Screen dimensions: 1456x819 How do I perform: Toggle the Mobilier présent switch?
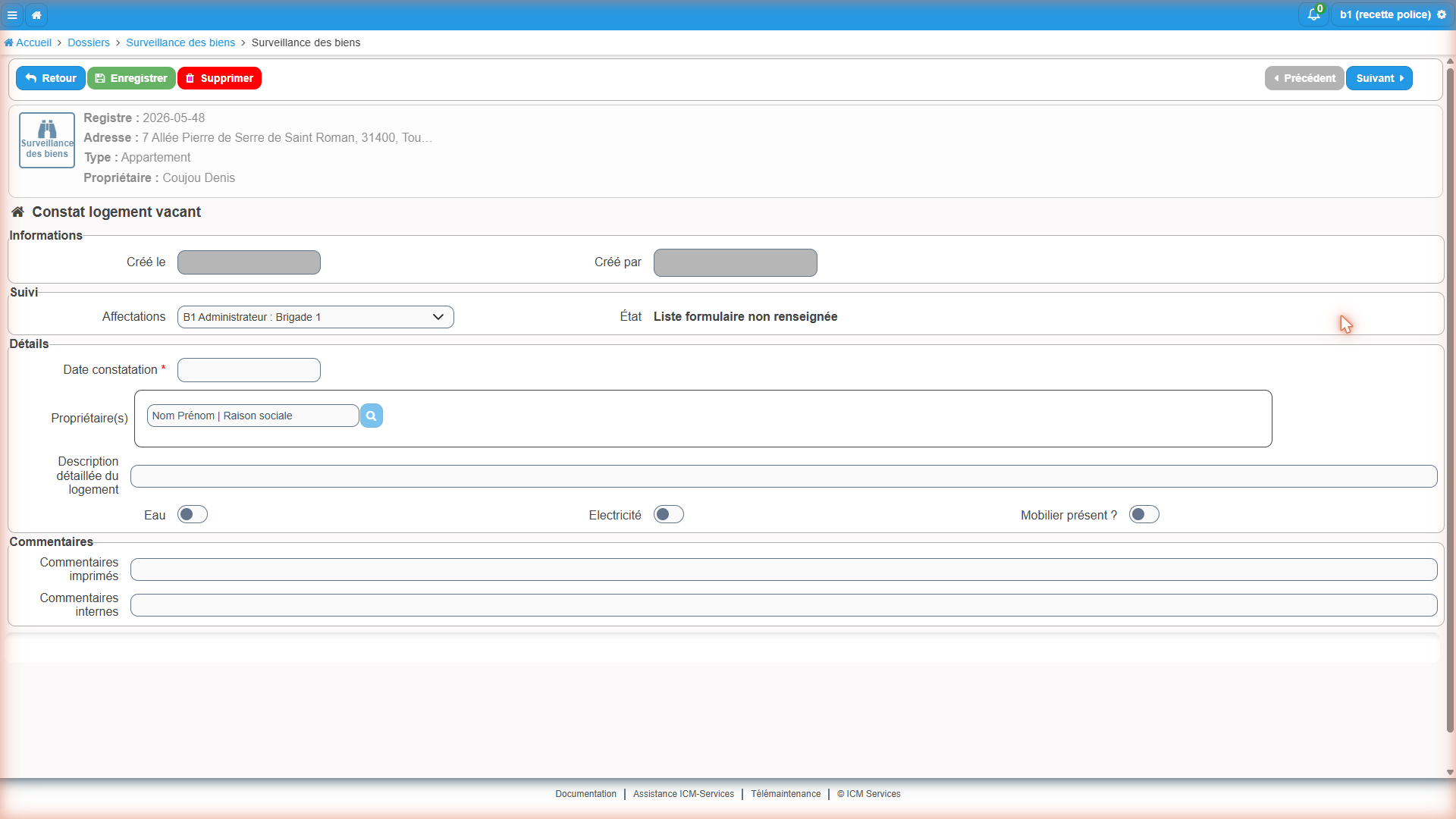click(x=1144, y=515)
